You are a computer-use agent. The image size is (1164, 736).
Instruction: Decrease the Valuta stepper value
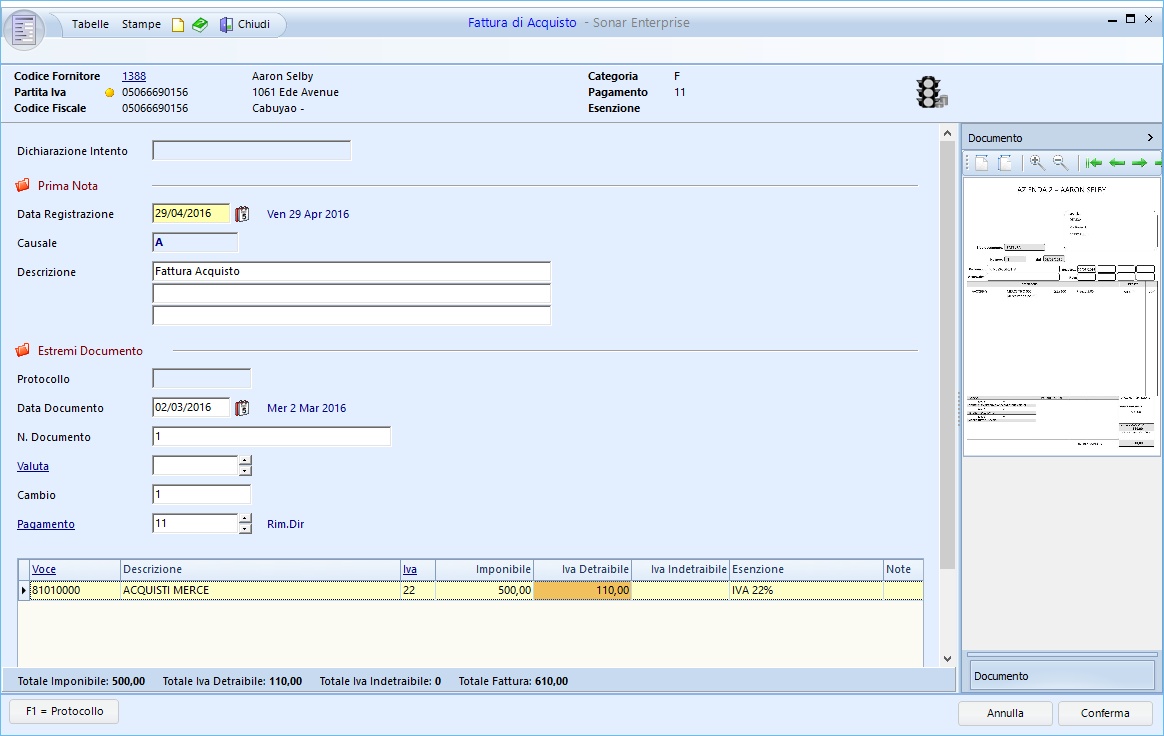(245, 471)
